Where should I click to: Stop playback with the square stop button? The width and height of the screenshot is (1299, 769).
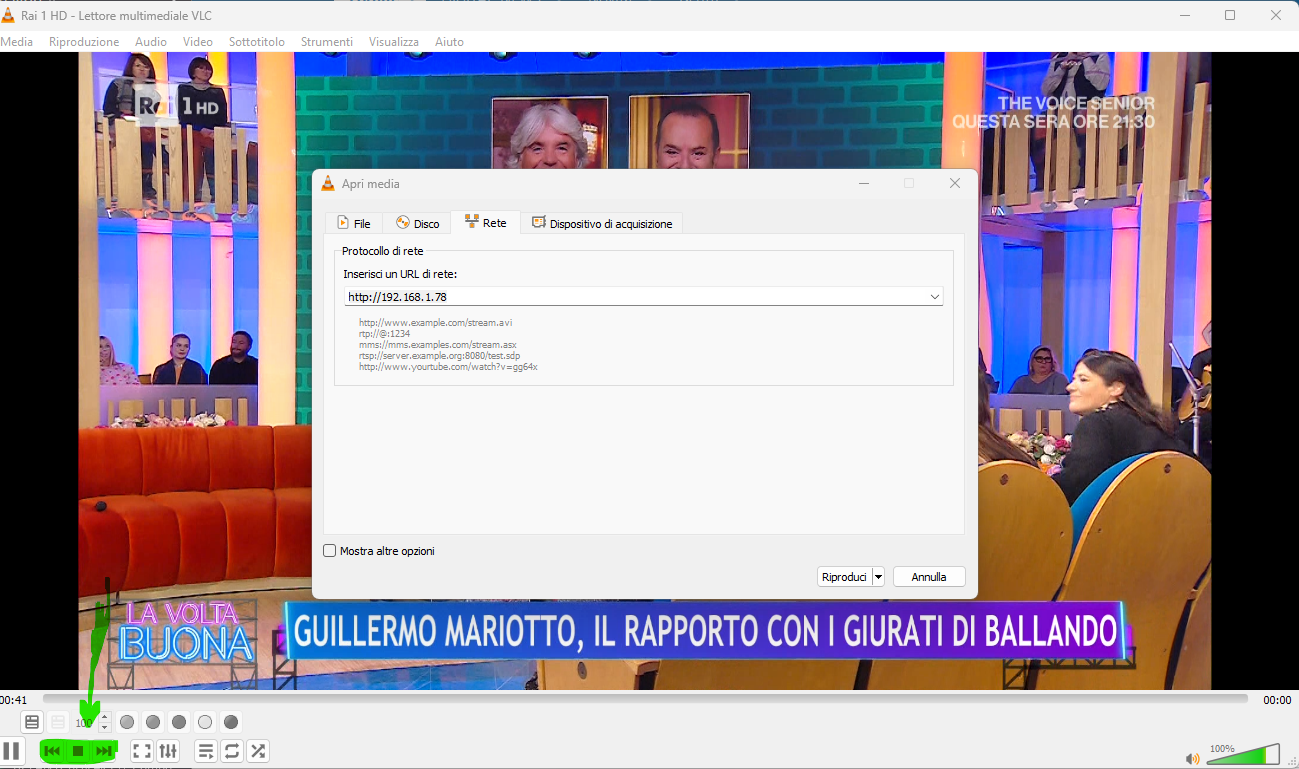[78, 751]
